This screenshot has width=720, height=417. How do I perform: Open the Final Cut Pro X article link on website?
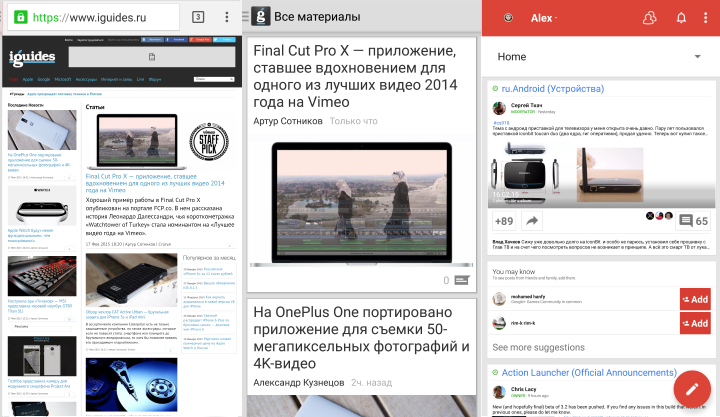click(155, 183)
